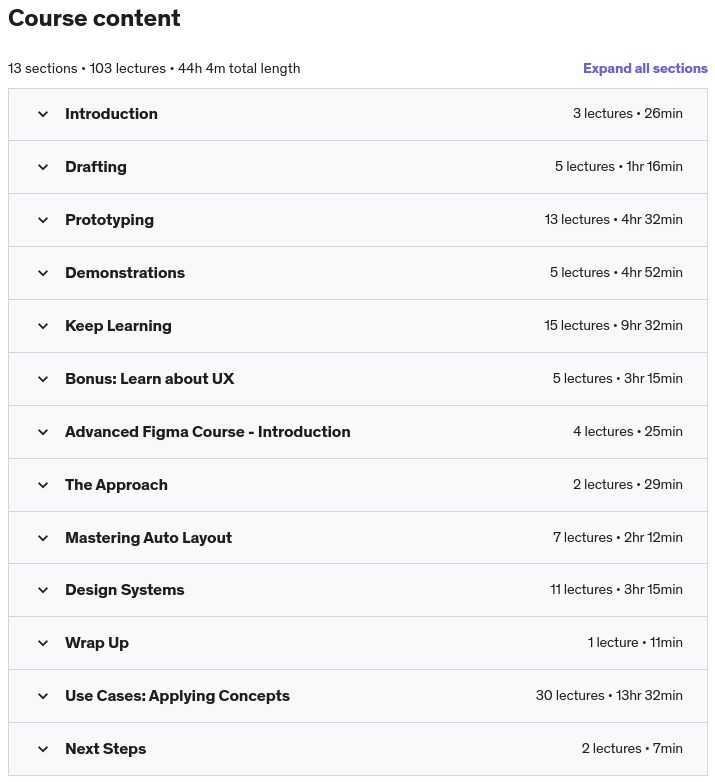Click the chevron next to Drafting
The height and width of the screenshot is (782, 715).
point(43,167)
